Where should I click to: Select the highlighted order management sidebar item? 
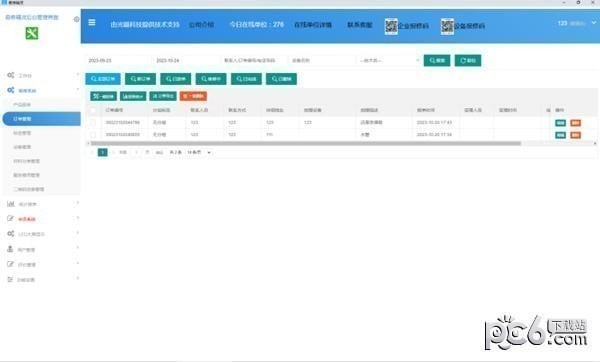click(41, 119)
